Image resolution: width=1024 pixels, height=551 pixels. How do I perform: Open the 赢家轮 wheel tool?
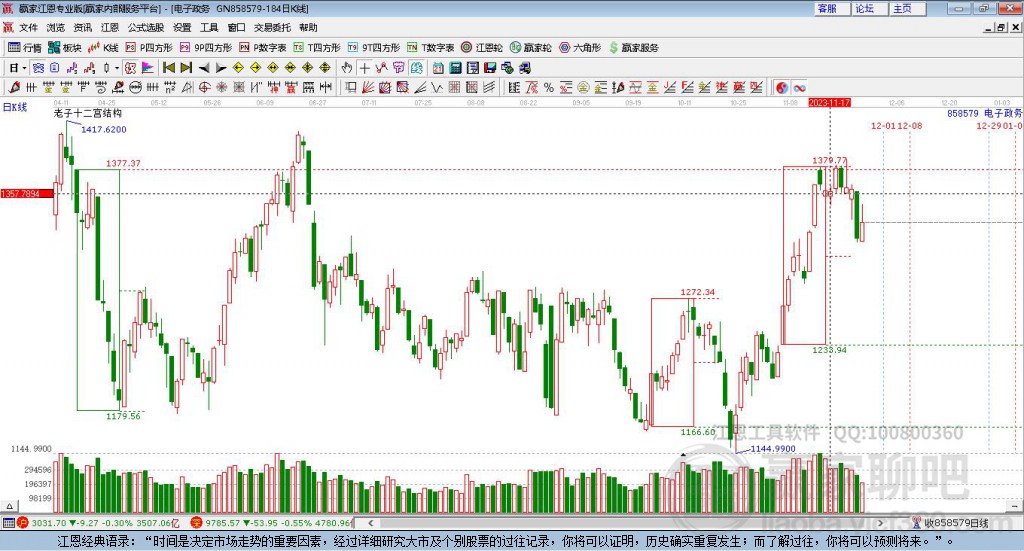coord(530,48)
